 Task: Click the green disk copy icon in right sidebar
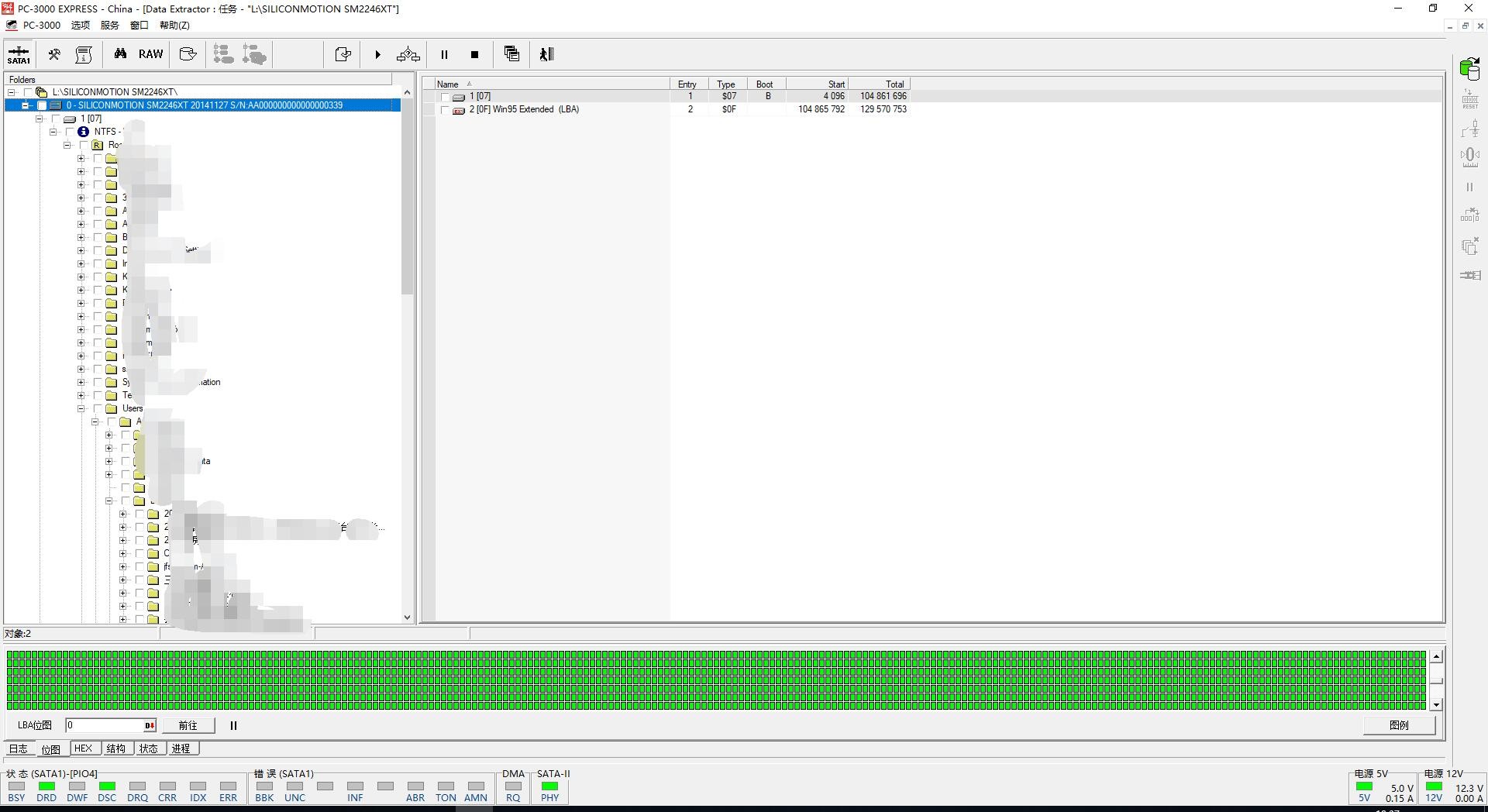(x=1469, y=69)
